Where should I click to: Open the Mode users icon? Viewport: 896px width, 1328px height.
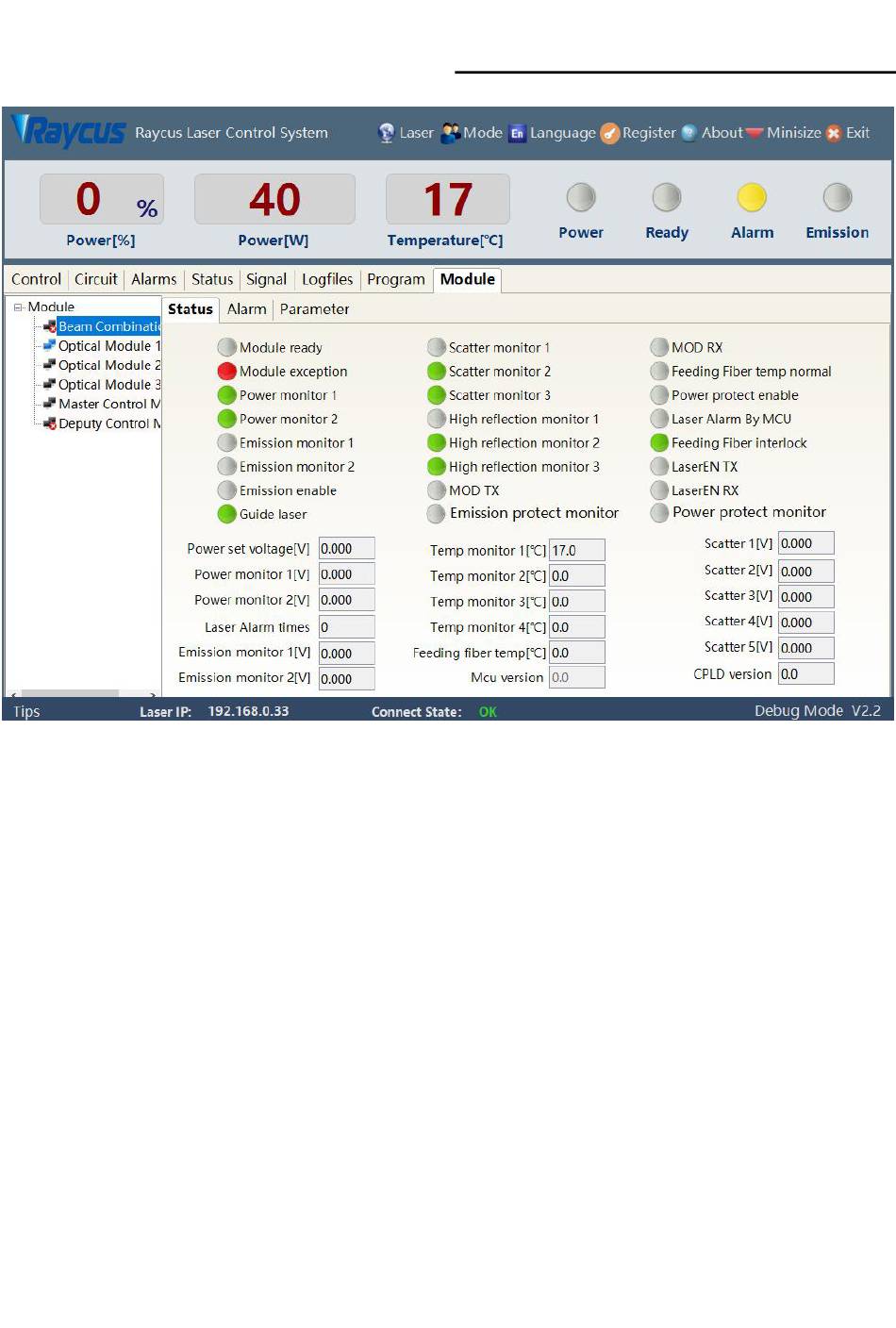click(451, 133)
